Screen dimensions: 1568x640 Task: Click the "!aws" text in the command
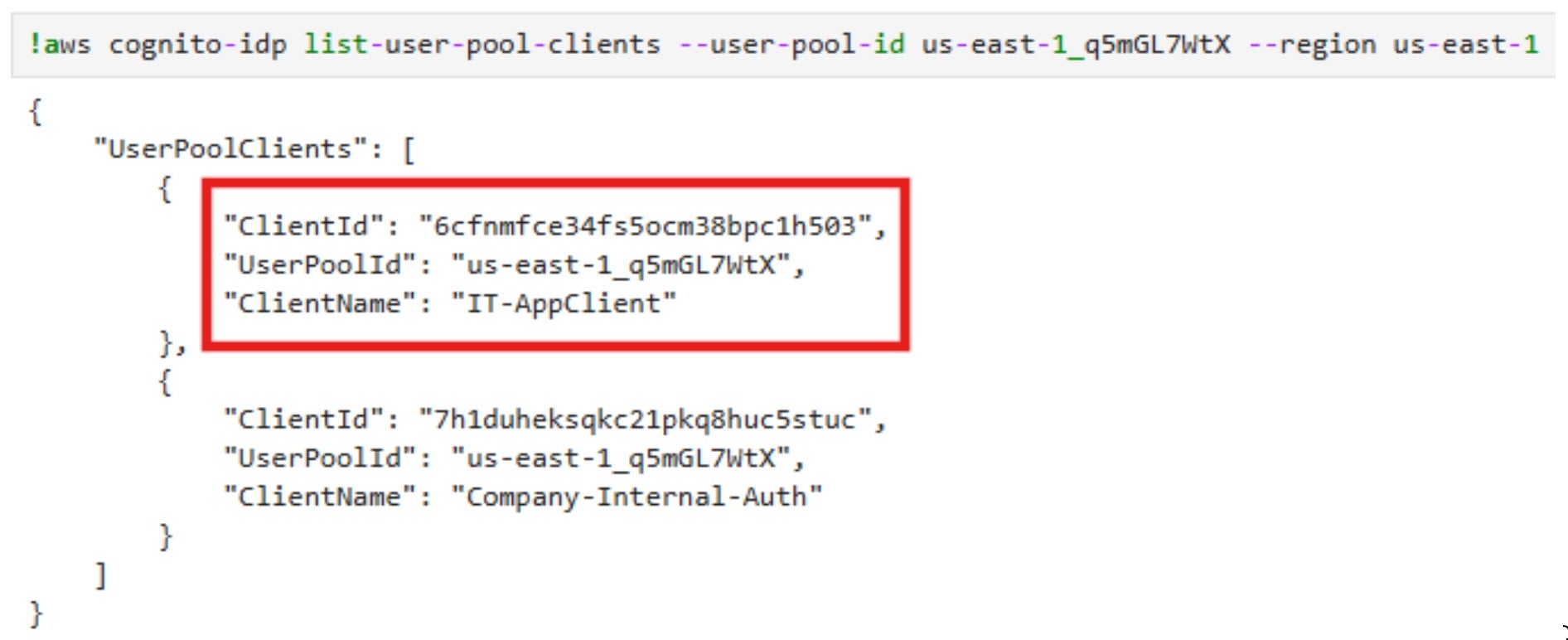point(60,44)
